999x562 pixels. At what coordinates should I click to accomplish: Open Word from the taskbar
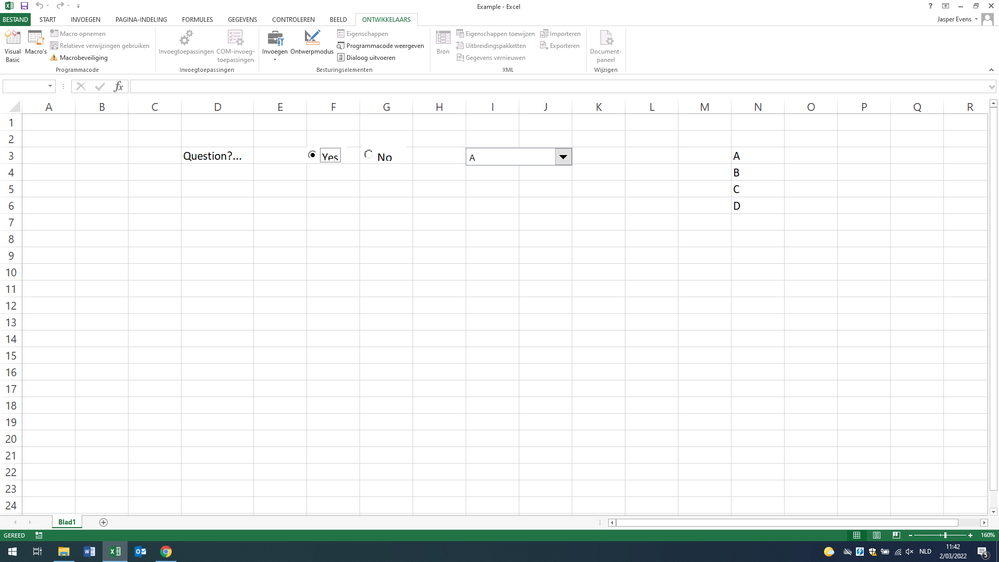coord(89,551)
